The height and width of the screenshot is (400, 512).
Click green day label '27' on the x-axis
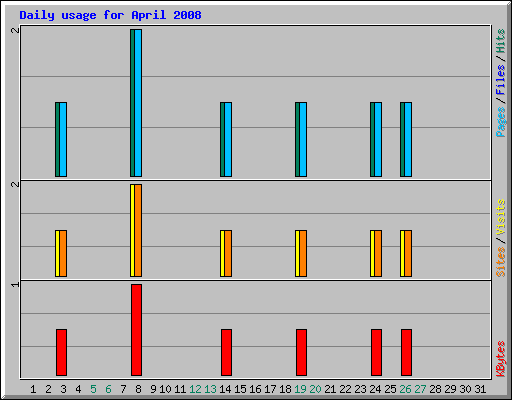(420, 389)
